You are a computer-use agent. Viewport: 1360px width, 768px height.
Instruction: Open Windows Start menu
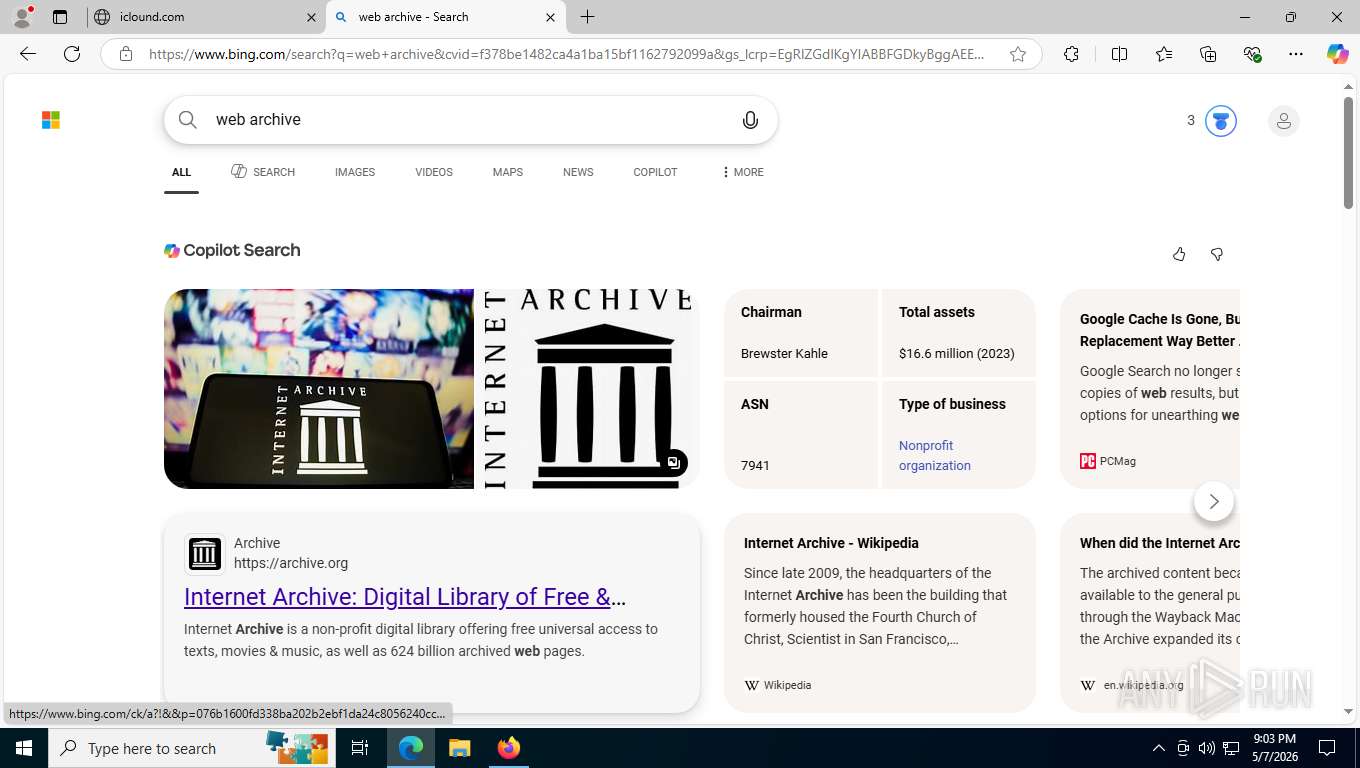(x=23, y=748)
